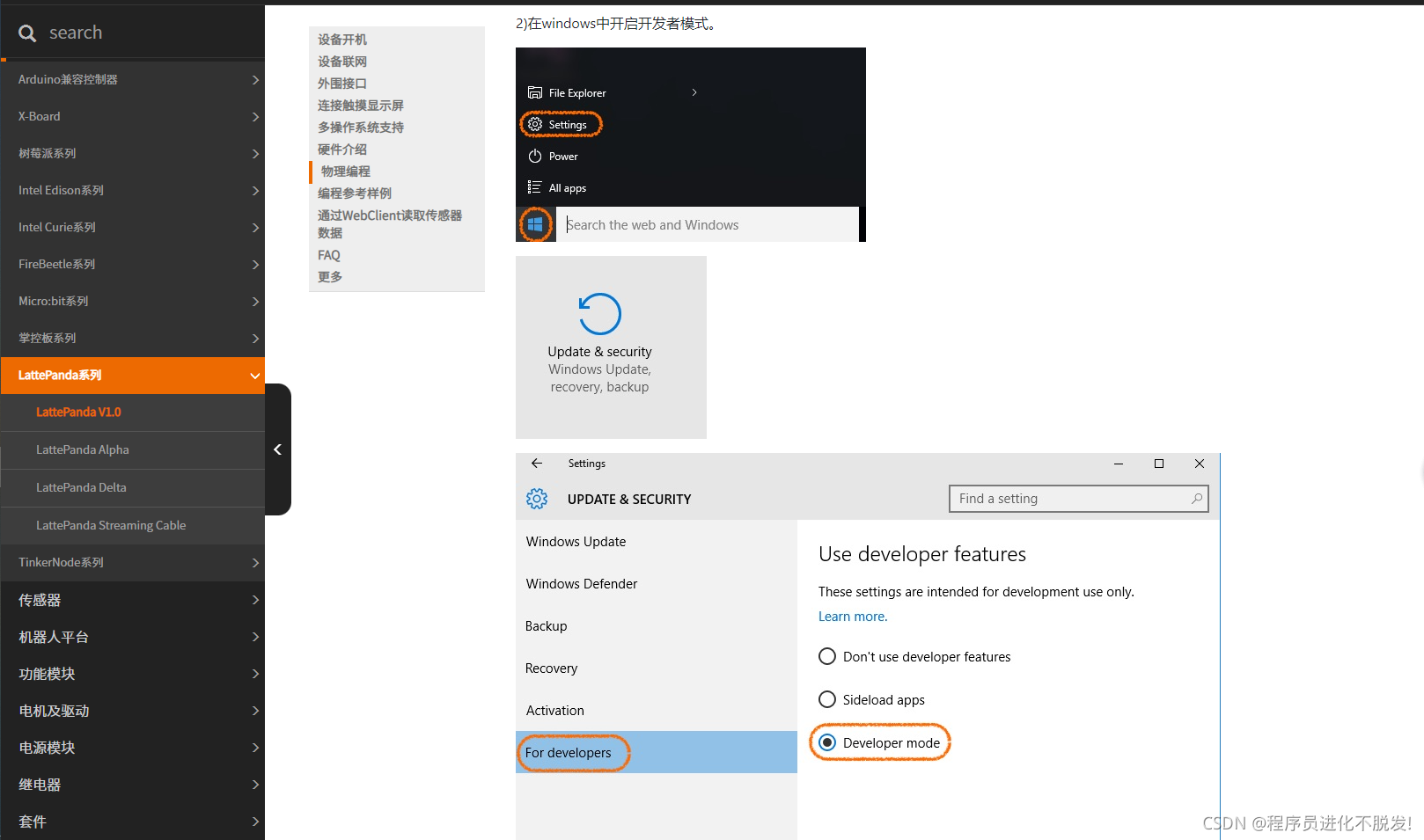
Task: Click the back arrow in Settings window
Action: coord(537,464)
